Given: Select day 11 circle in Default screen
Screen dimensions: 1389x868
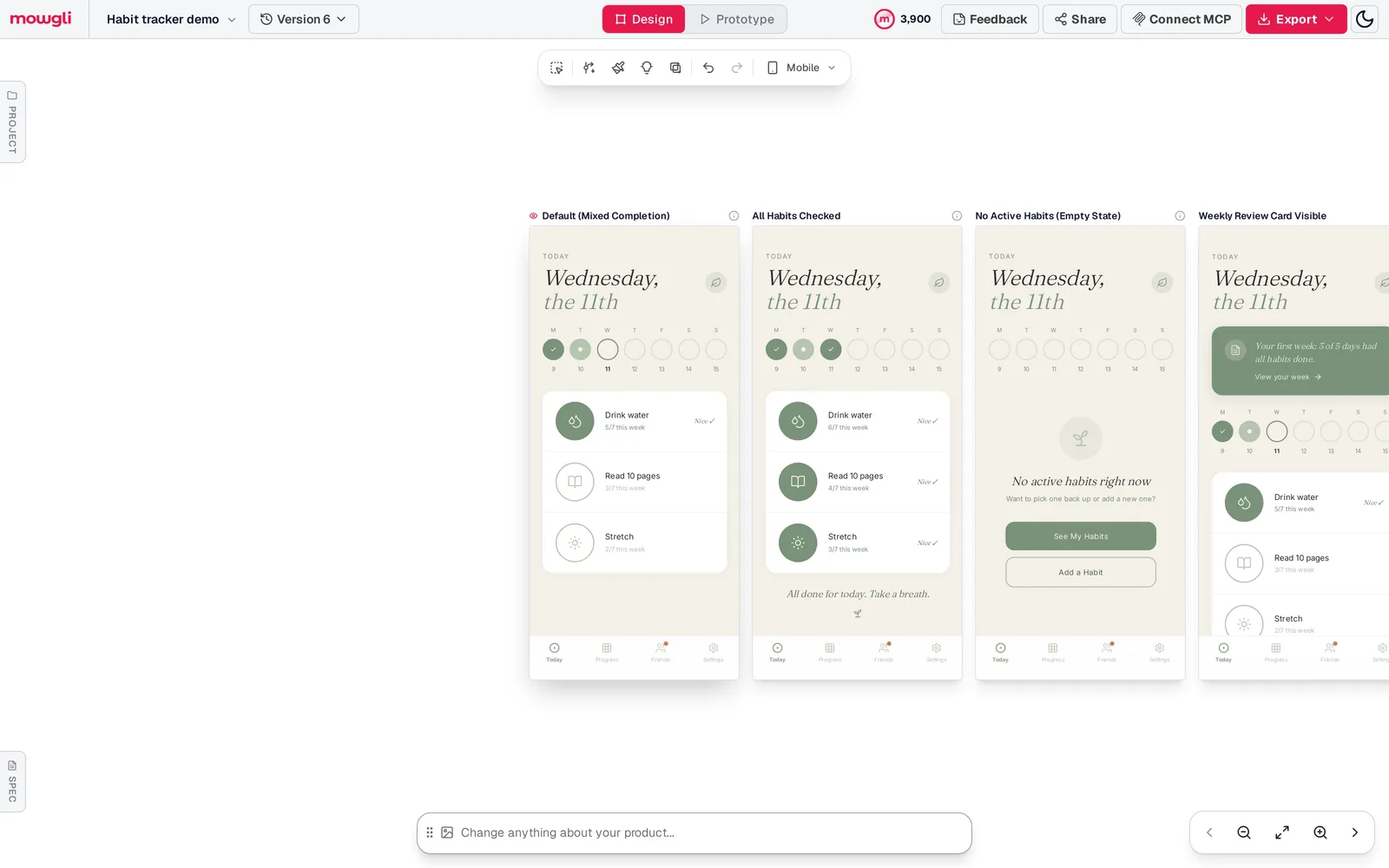Looking at the screenshot, I should pyautogui.click(x=608, y=350).
